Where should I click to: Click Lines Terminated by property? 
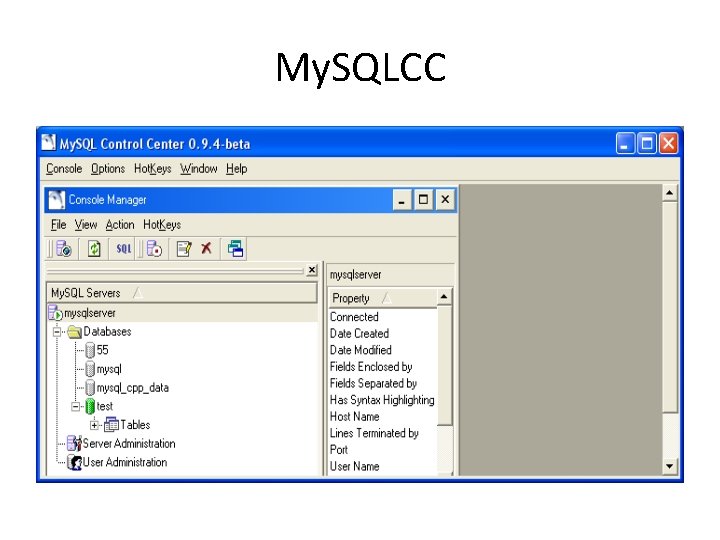[x=374, y=433]
